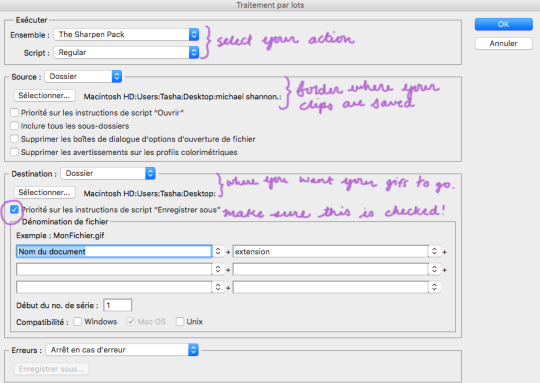
Task: Open the stepper arrows beside extension field
Action: (435, 251)
